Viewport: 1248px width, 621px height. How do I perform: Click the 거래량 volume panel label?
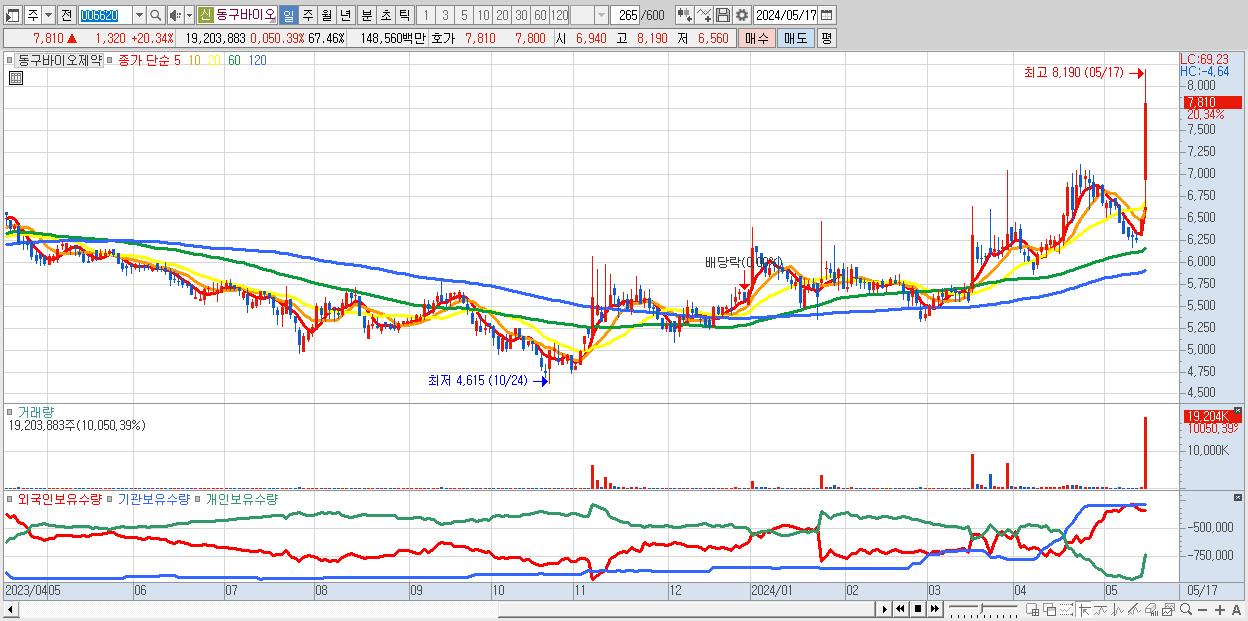pyautogui.click(x=36, y=411)
